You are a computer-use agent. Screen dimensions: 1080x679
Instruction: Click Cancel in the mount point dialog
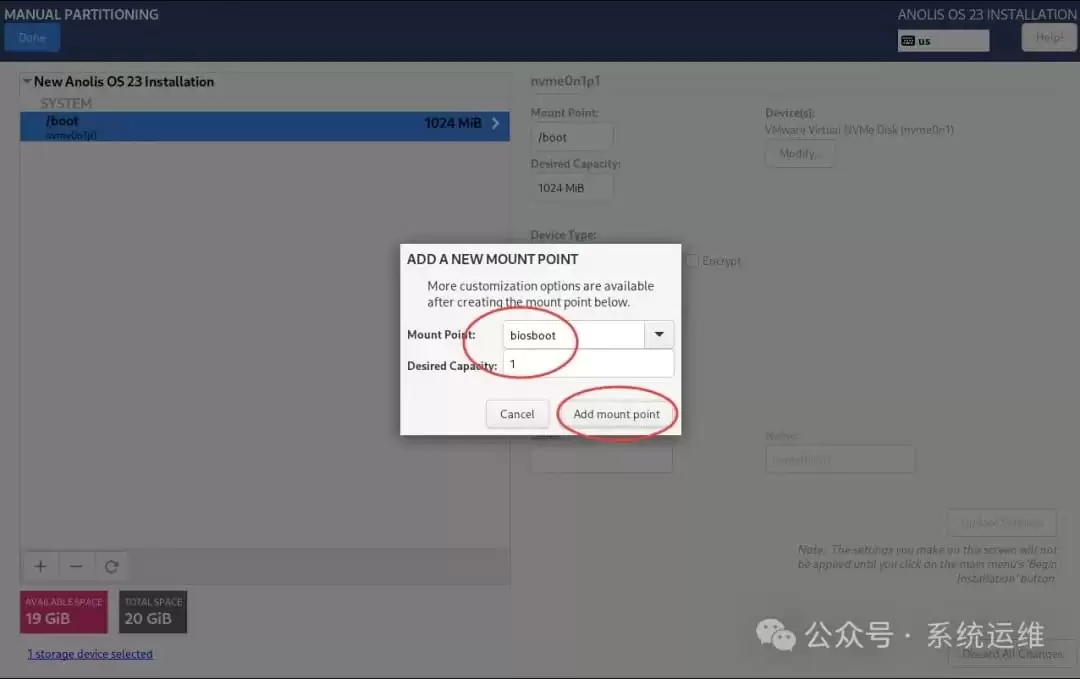[x=517, y=414]
